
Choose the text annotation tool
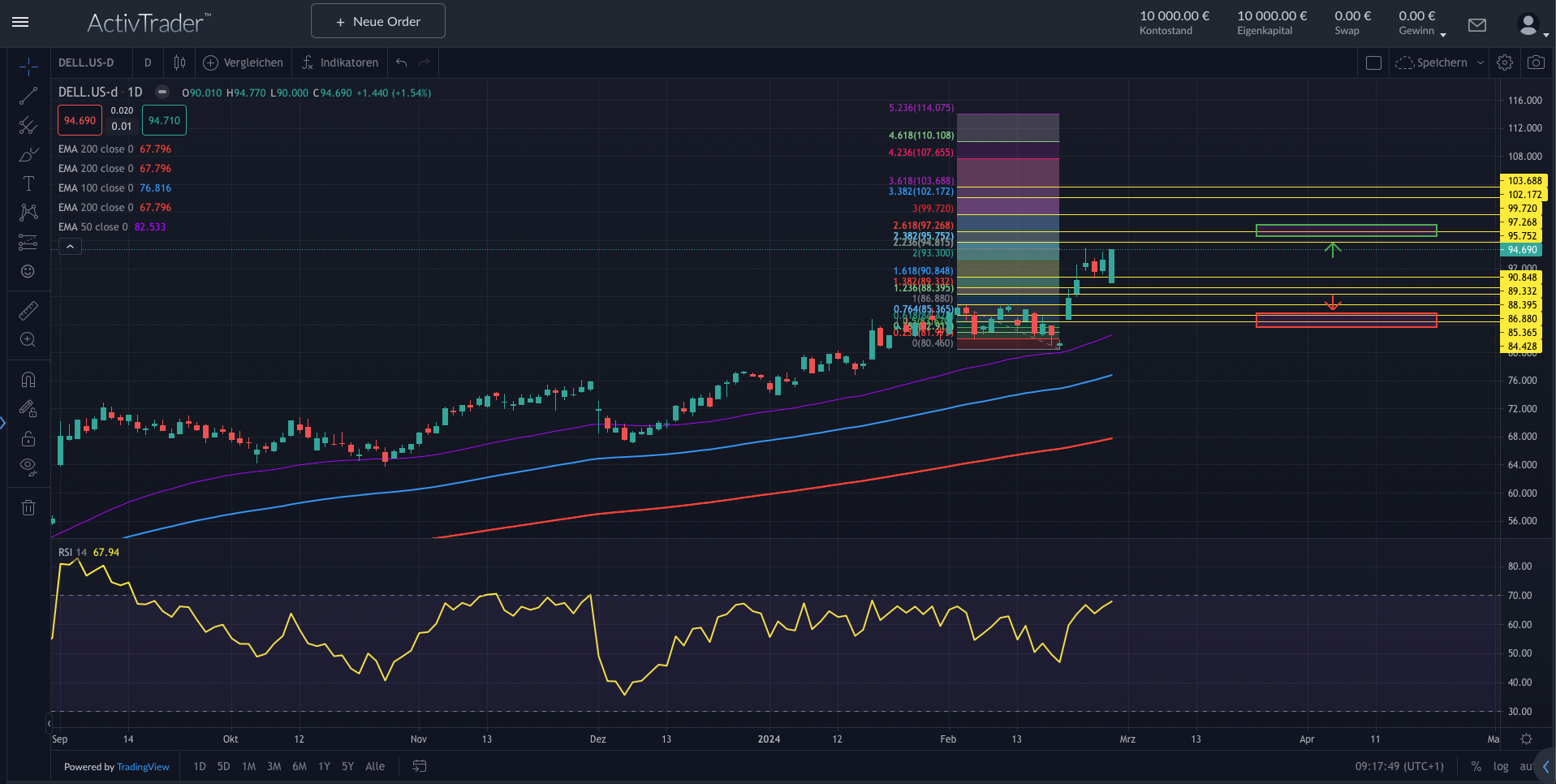click(x=28, y=184)
